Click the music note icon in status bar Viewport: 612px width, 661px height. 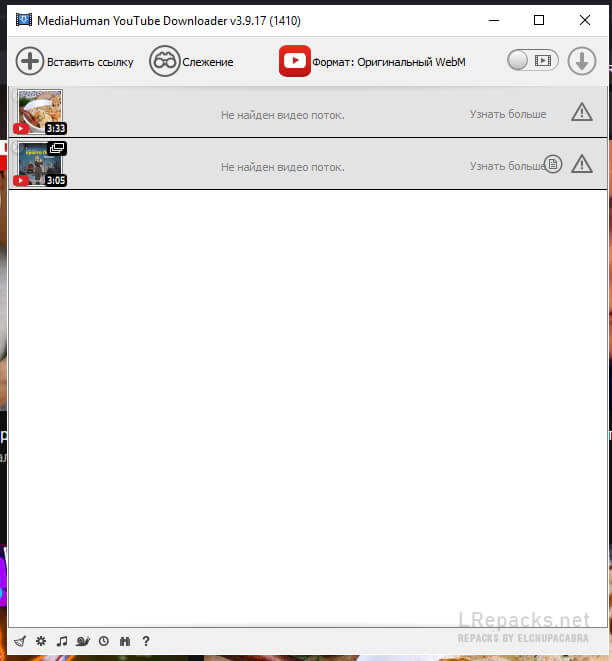[62, 641]
